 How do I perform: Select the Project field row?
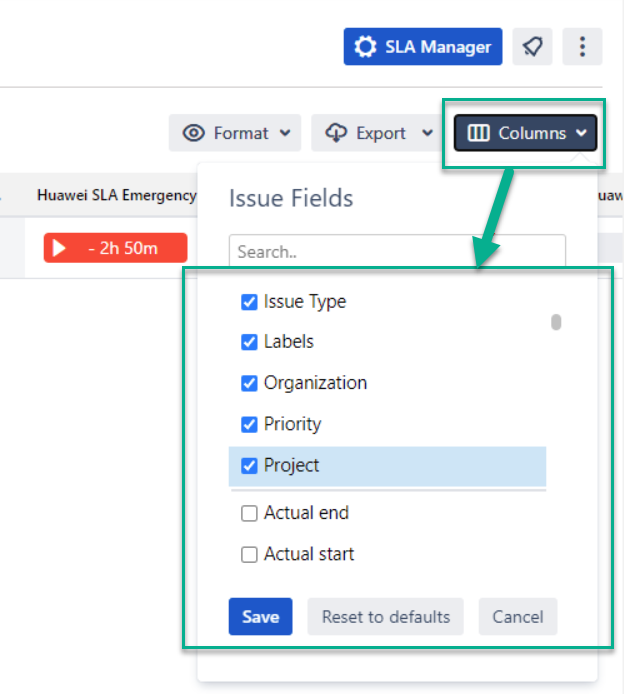coord(387,466)
